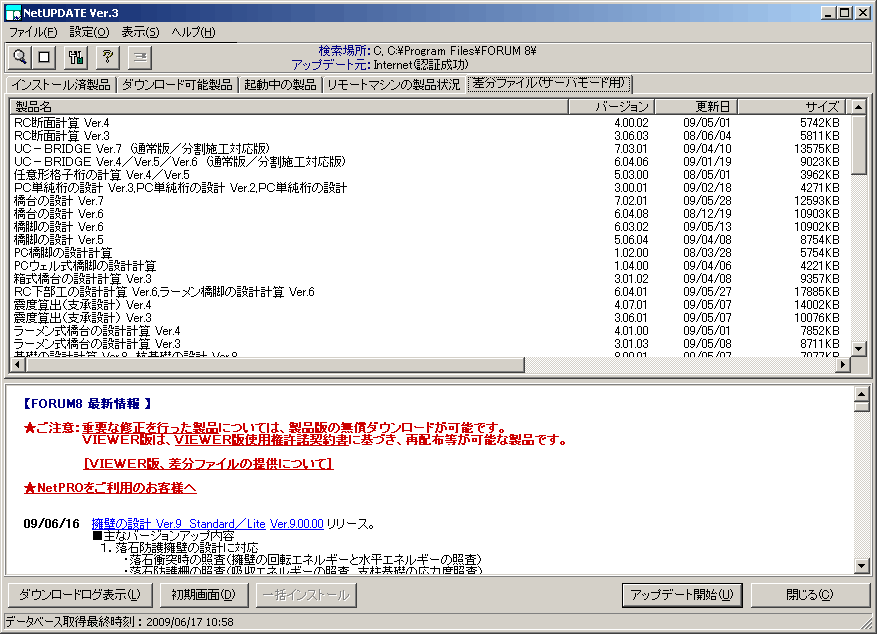Click the product list scroll down arrow

click(x=859, y=349)
